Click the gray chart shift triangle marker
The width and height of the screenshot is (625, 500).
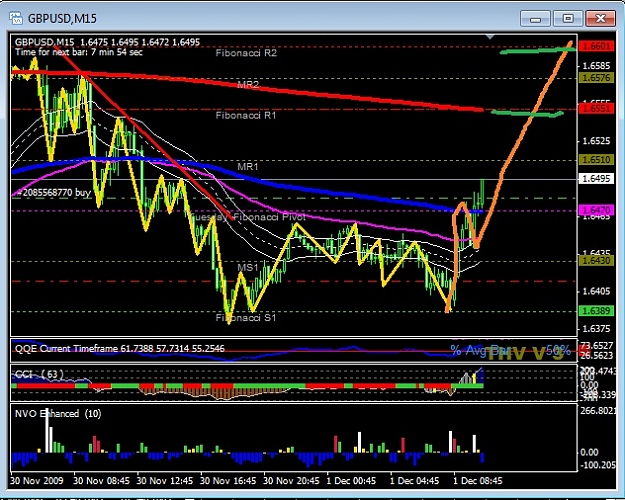[x=490, y=37]
